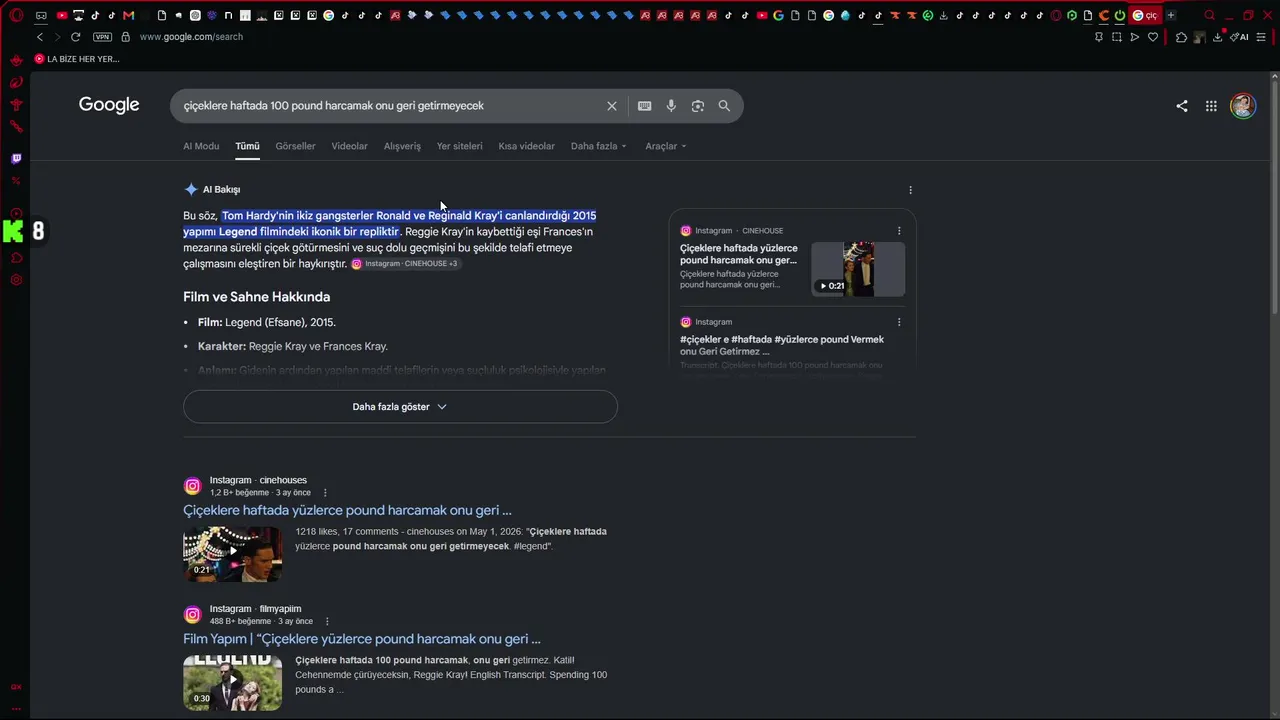1280x720 pixels.
Task: Toggle the VPN badge in address bar
Action: (x=102, y=37)
